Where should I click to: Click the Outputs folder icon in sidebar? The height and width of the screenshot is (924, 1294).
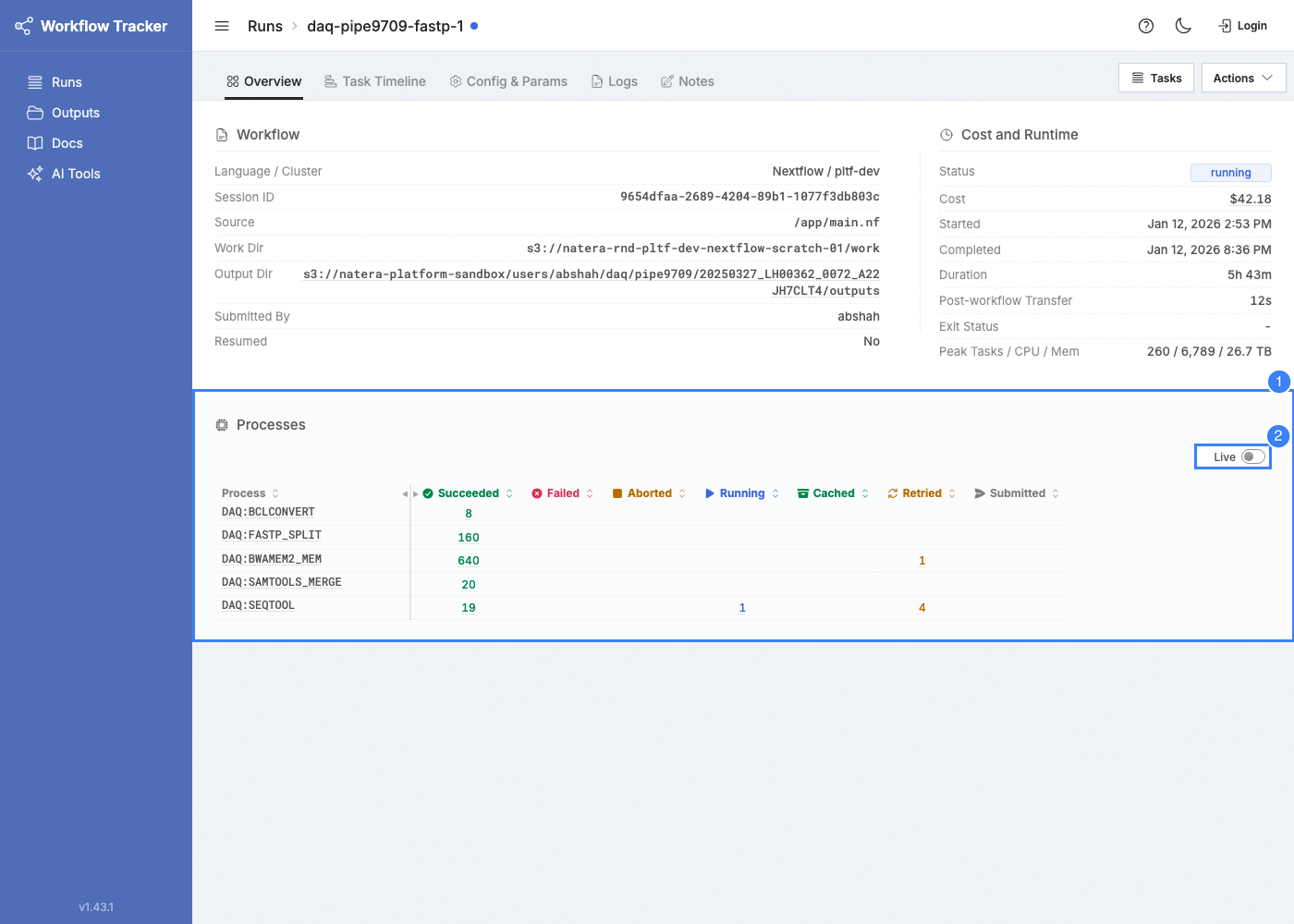pyautogui.click(x=35, y=113)
